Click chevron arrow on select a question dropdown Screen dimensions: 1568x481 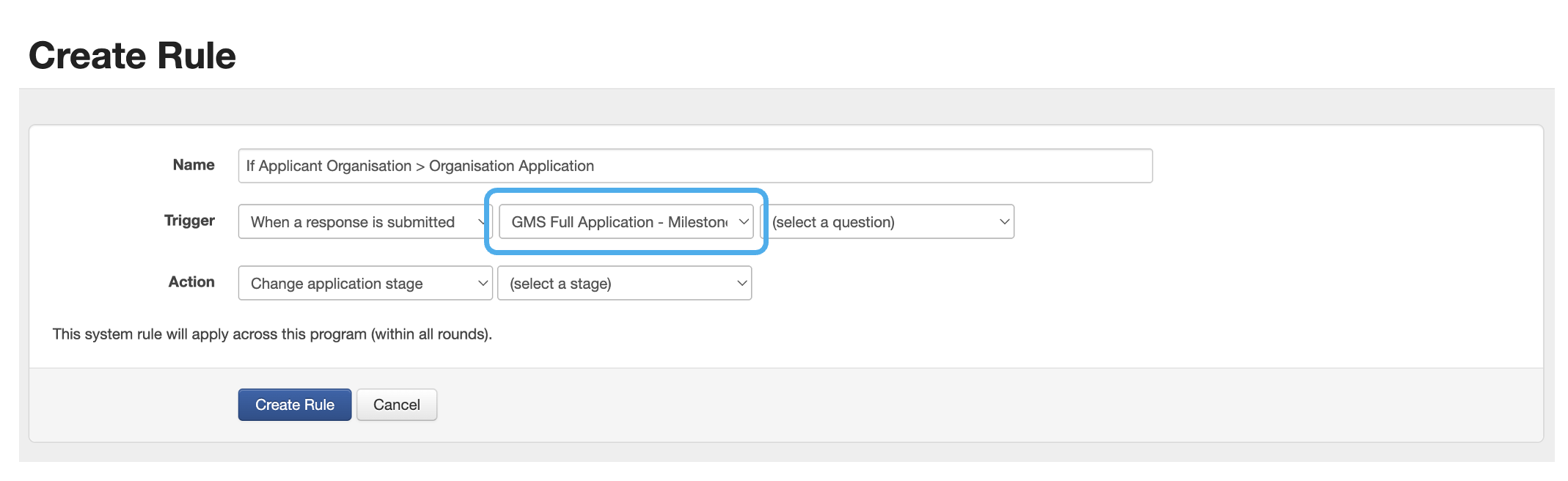[1004, 221]
